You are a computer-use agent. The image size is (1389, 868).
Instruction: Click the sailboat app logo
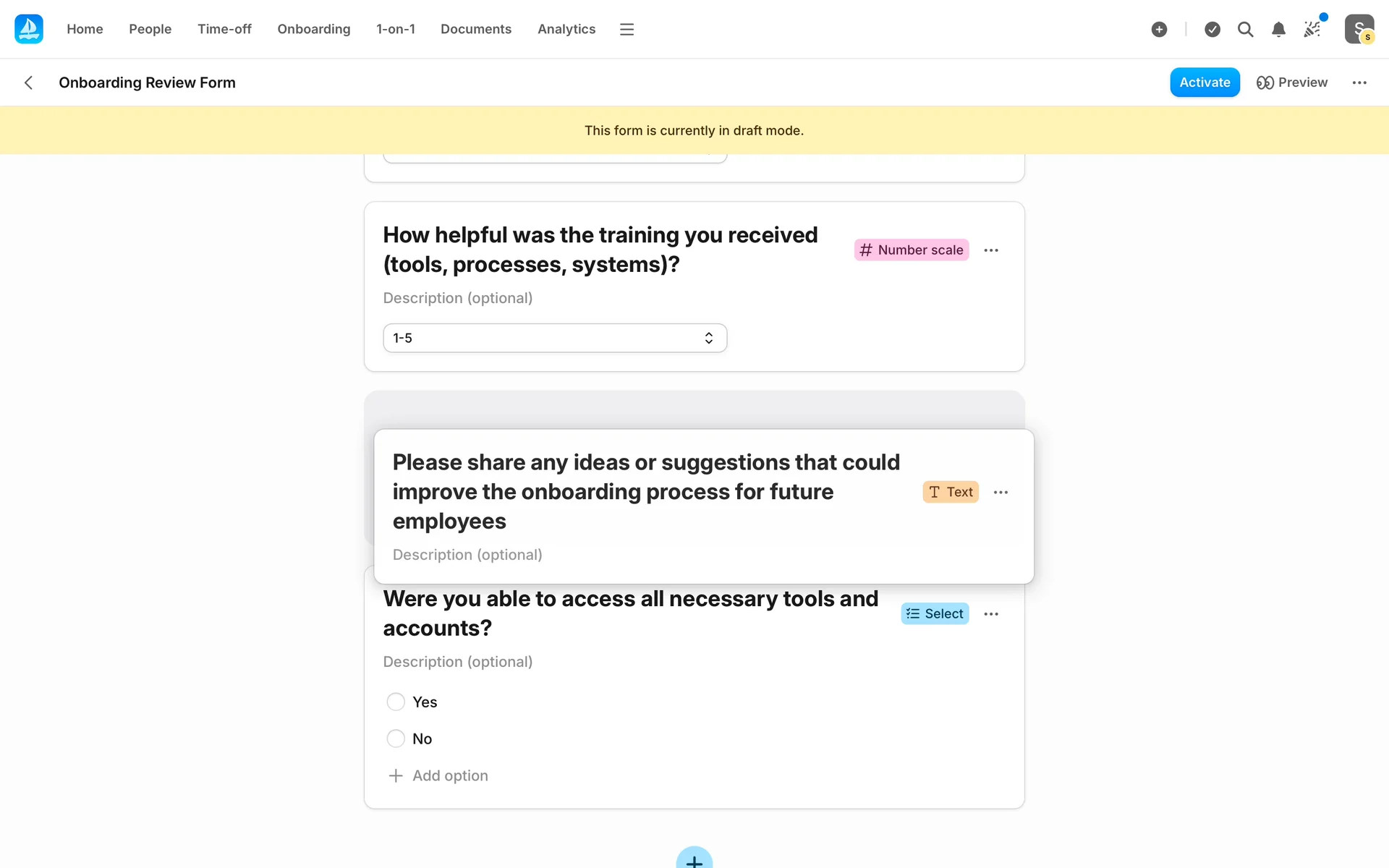(x=29, y=29)
